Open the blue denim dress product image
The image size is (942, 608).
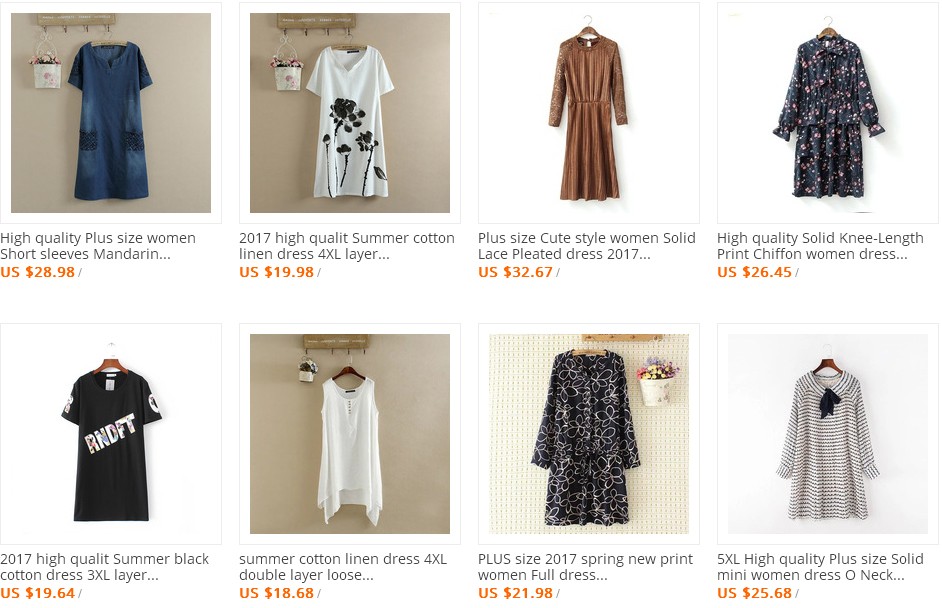coord(110,113)
